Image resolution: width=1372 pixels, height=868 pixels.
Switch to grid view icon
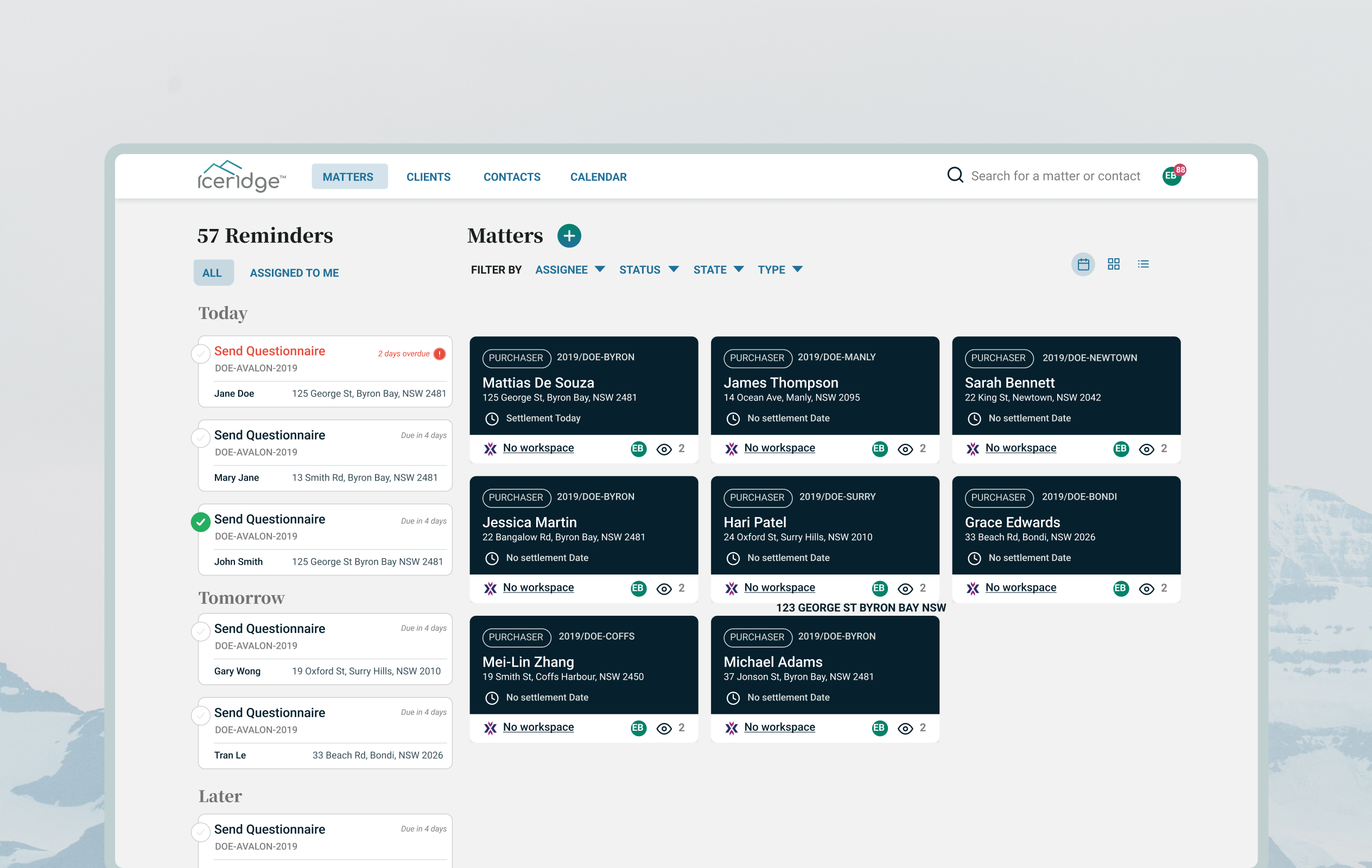pos(1113,264)
